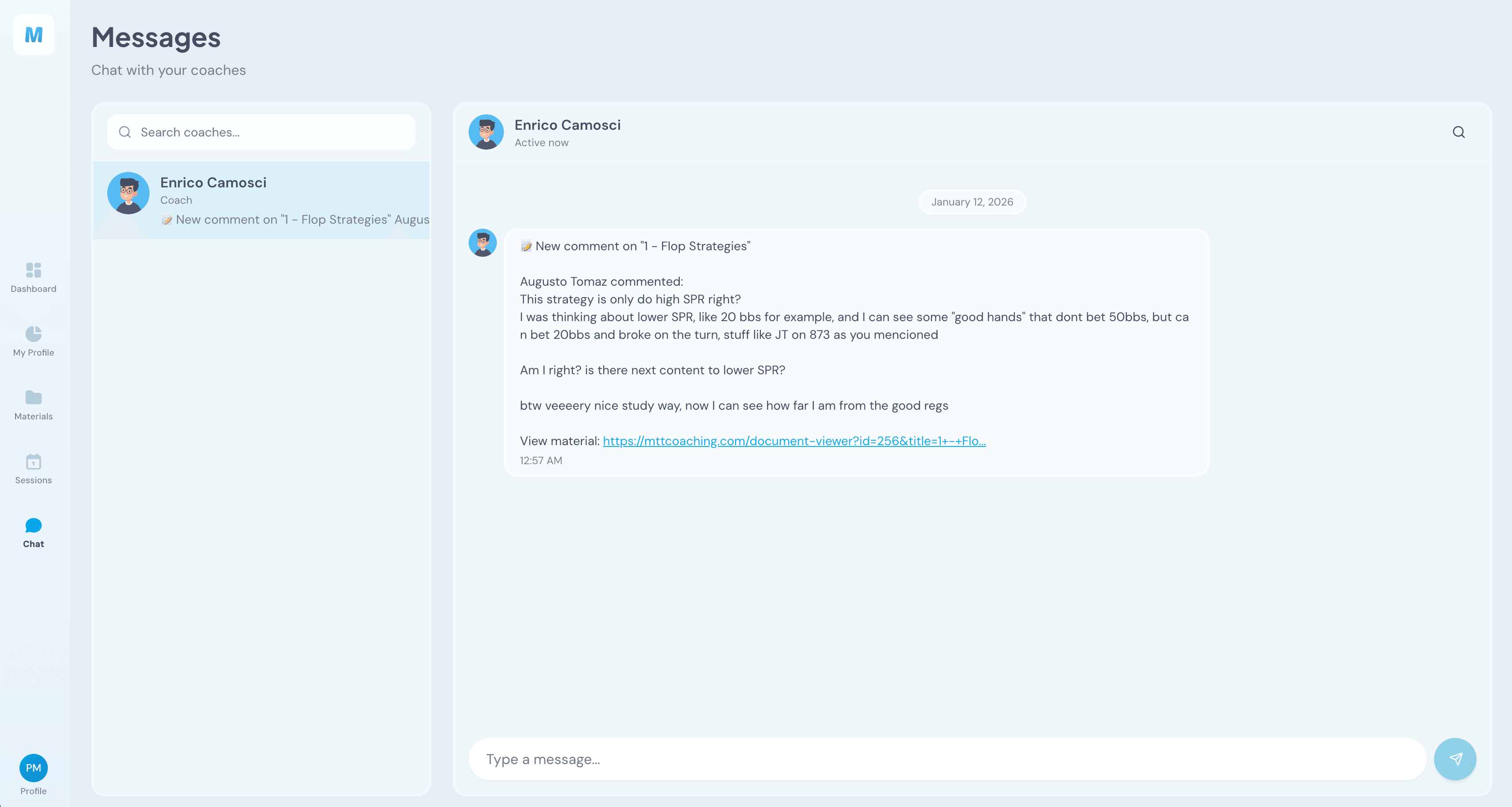Open the PM Profile avatar
The image size is (1512, 807).
tap(34, 768)
